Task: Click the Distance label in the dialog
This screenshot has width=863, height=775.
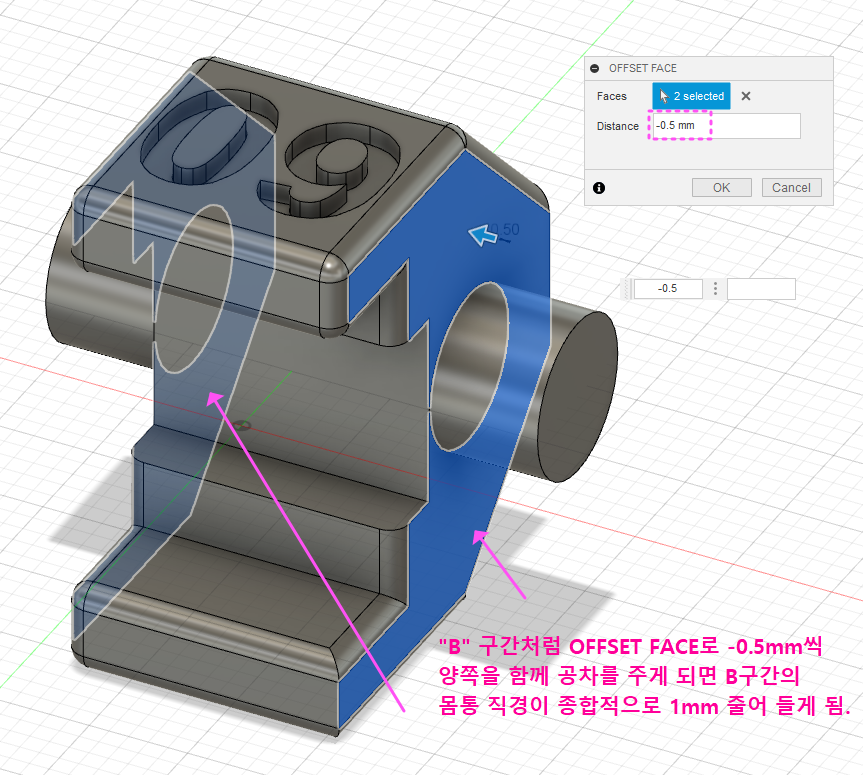Action: tap(618, 126)
